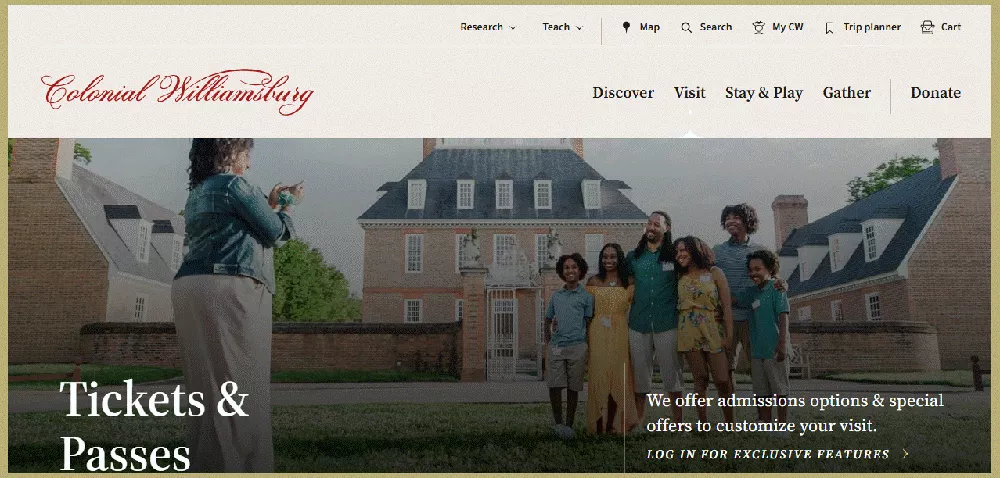Viewport: 1000px width, 478px height.
Task: Click the Trip planner text link
Action: tap(872, 27)
